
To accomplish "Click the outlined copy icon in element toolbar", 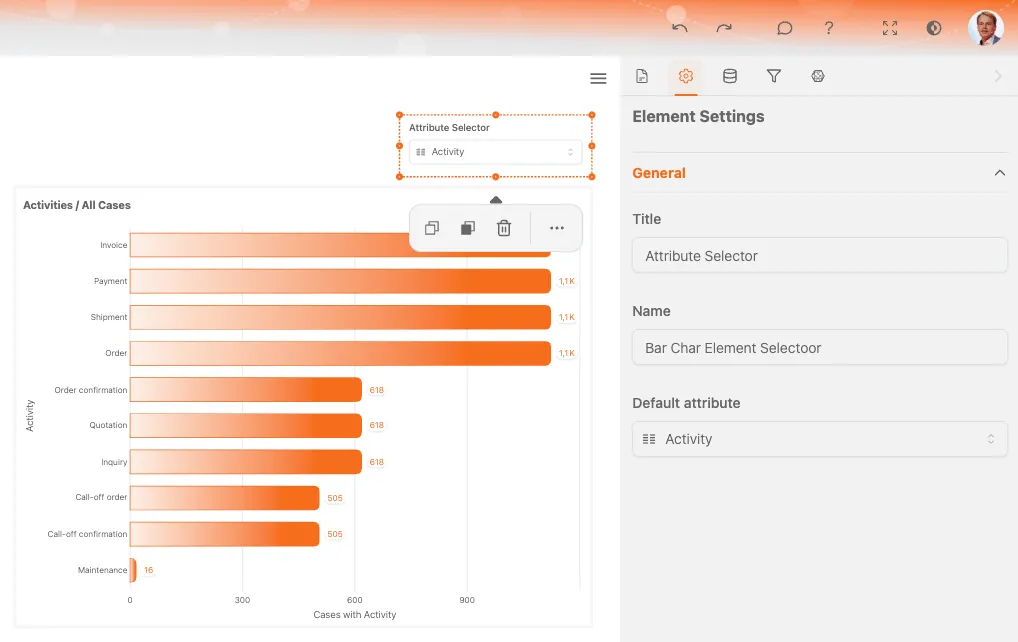I will click(432, 228).
